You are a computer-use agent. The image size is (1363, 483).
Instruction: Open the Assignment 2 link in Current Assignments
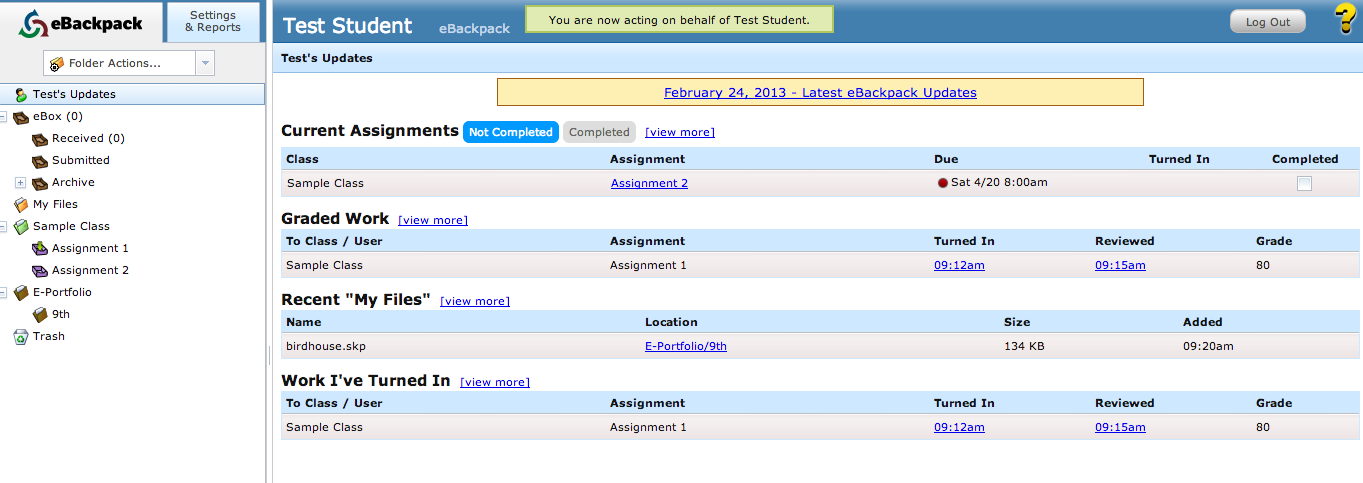click(x=649, y=183)
